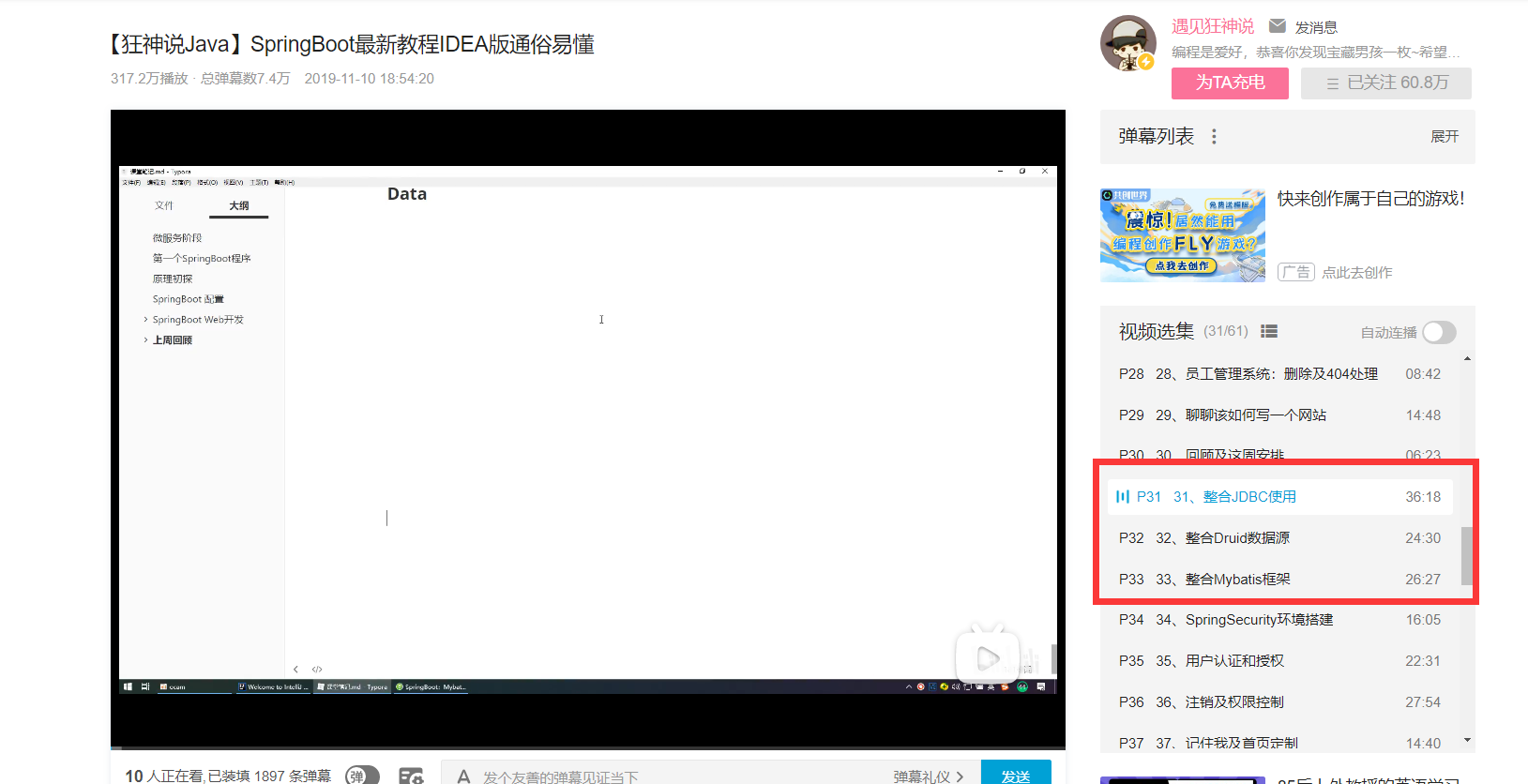Open the danmaku settings icon
1528x784 pixels.
coord(411,776)
